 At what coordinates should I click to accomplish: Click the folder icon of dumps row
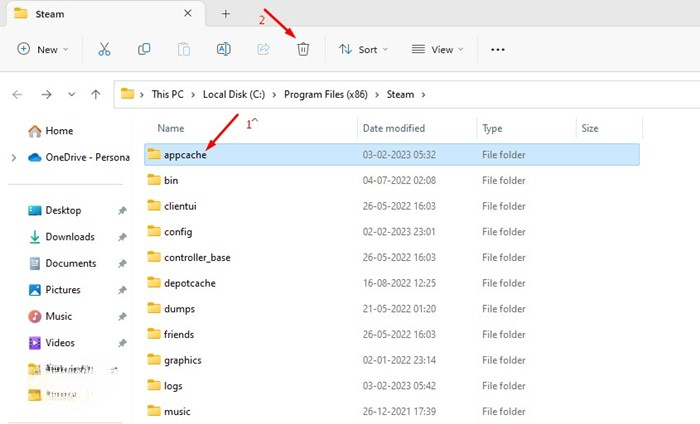[x=154, y=308]
